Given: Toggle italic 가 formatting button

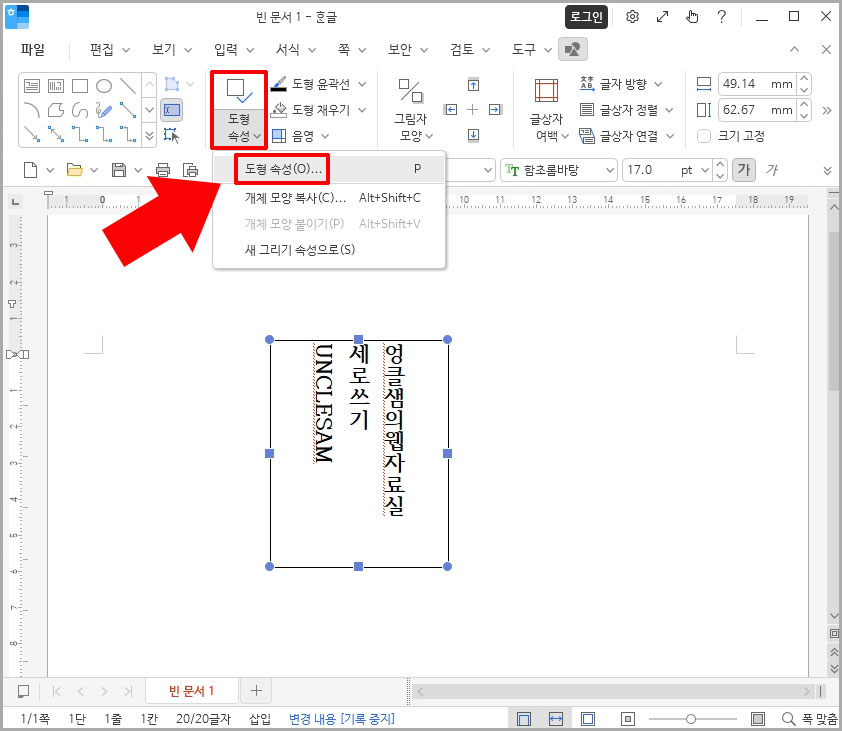Looking at the screenshot, I should click(x=772, y=170).
